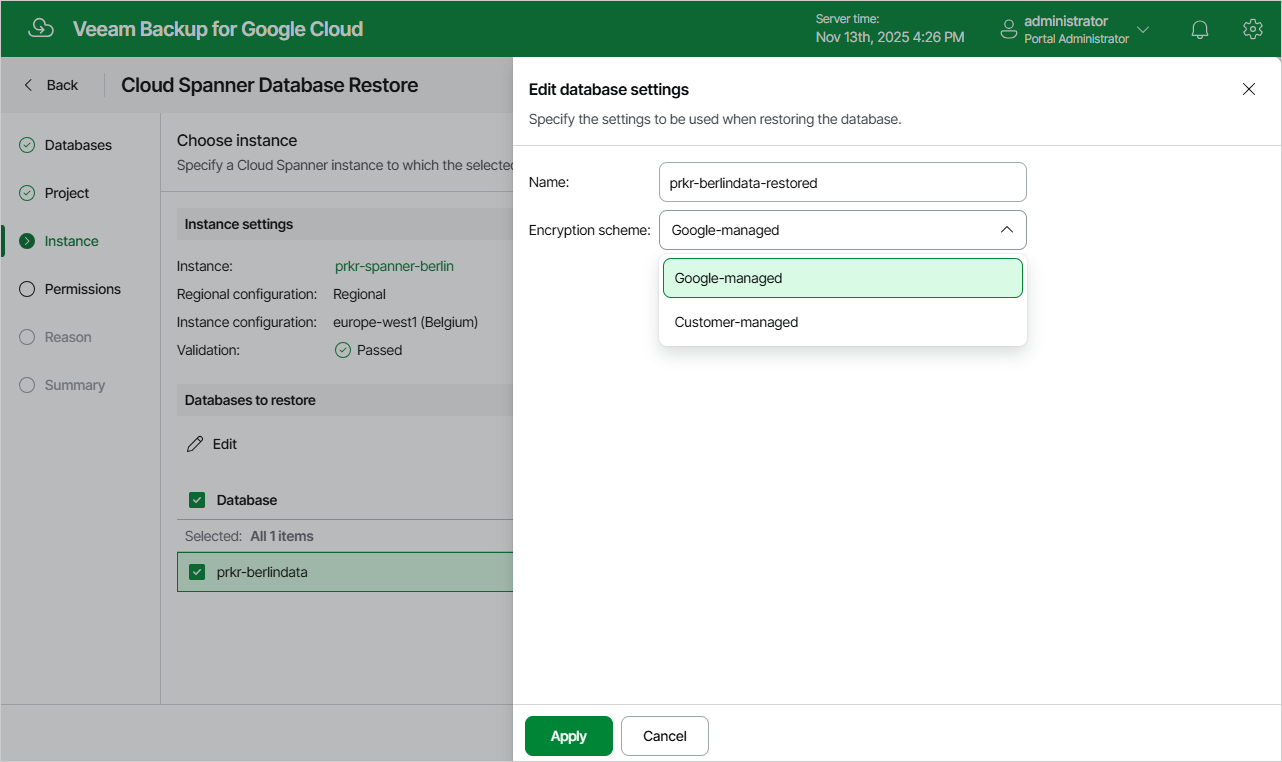Click the europe-west1 (Belgium) value
The width and height of the screenshot is (1282, 762).
pyautogui.click(x=405, y=322)
